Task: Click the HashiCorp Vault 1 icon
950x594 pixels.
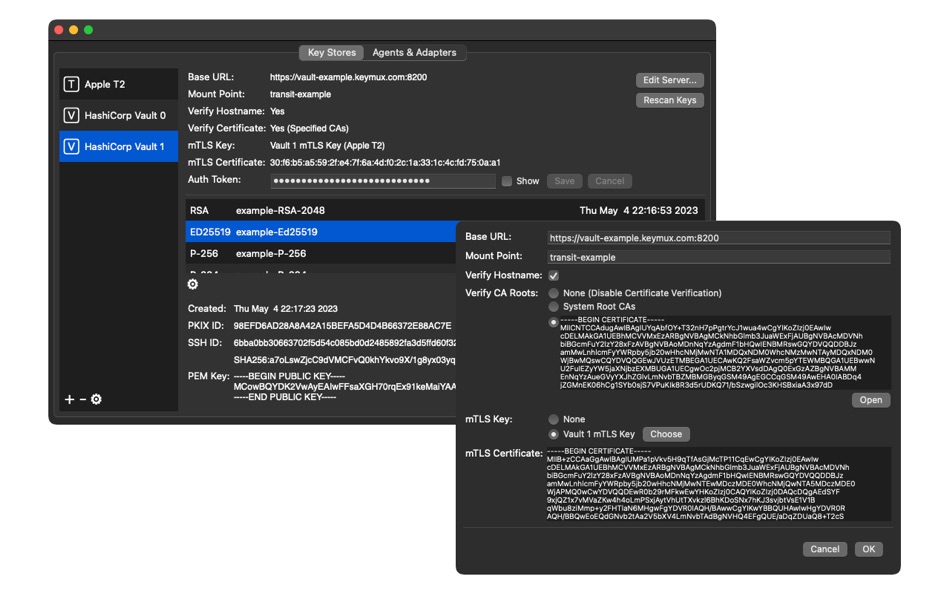Action: pyautogui.click(x=71, y=146)
